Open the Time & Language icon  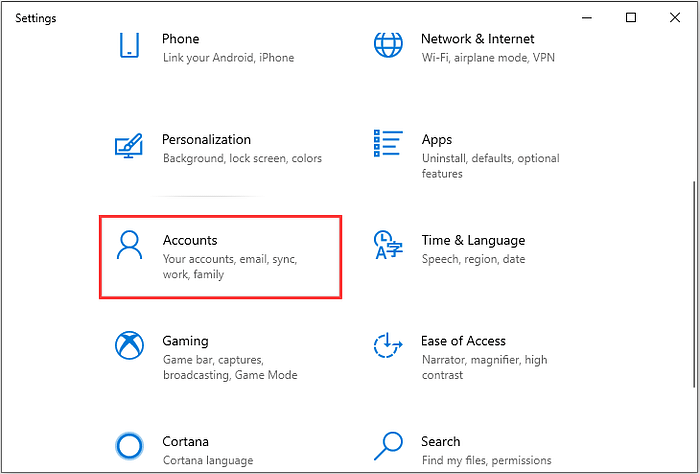(x=388, y=245)
